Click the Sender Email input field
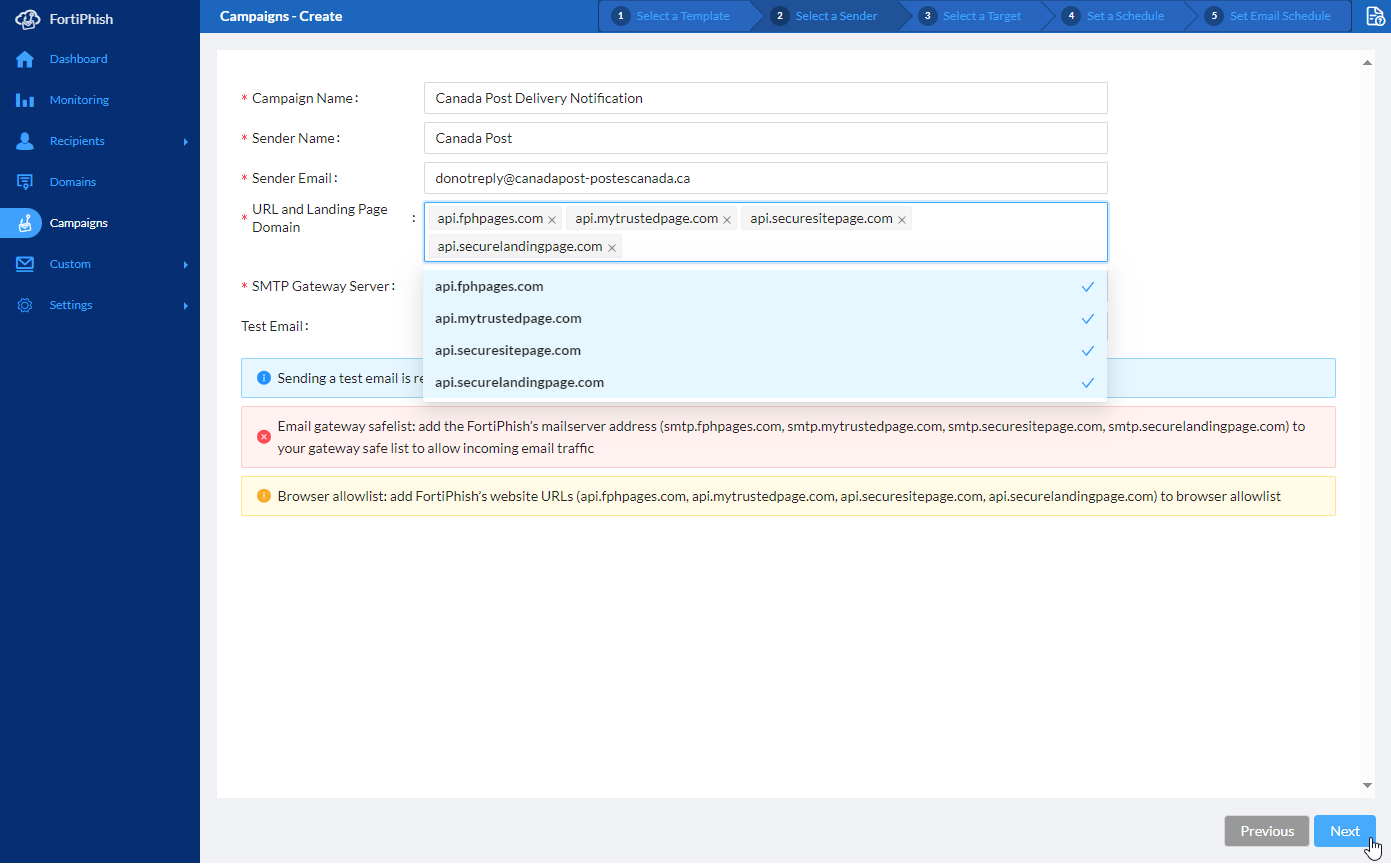The height and width of the screenshot is (867, 1391). tap(765, 178)
